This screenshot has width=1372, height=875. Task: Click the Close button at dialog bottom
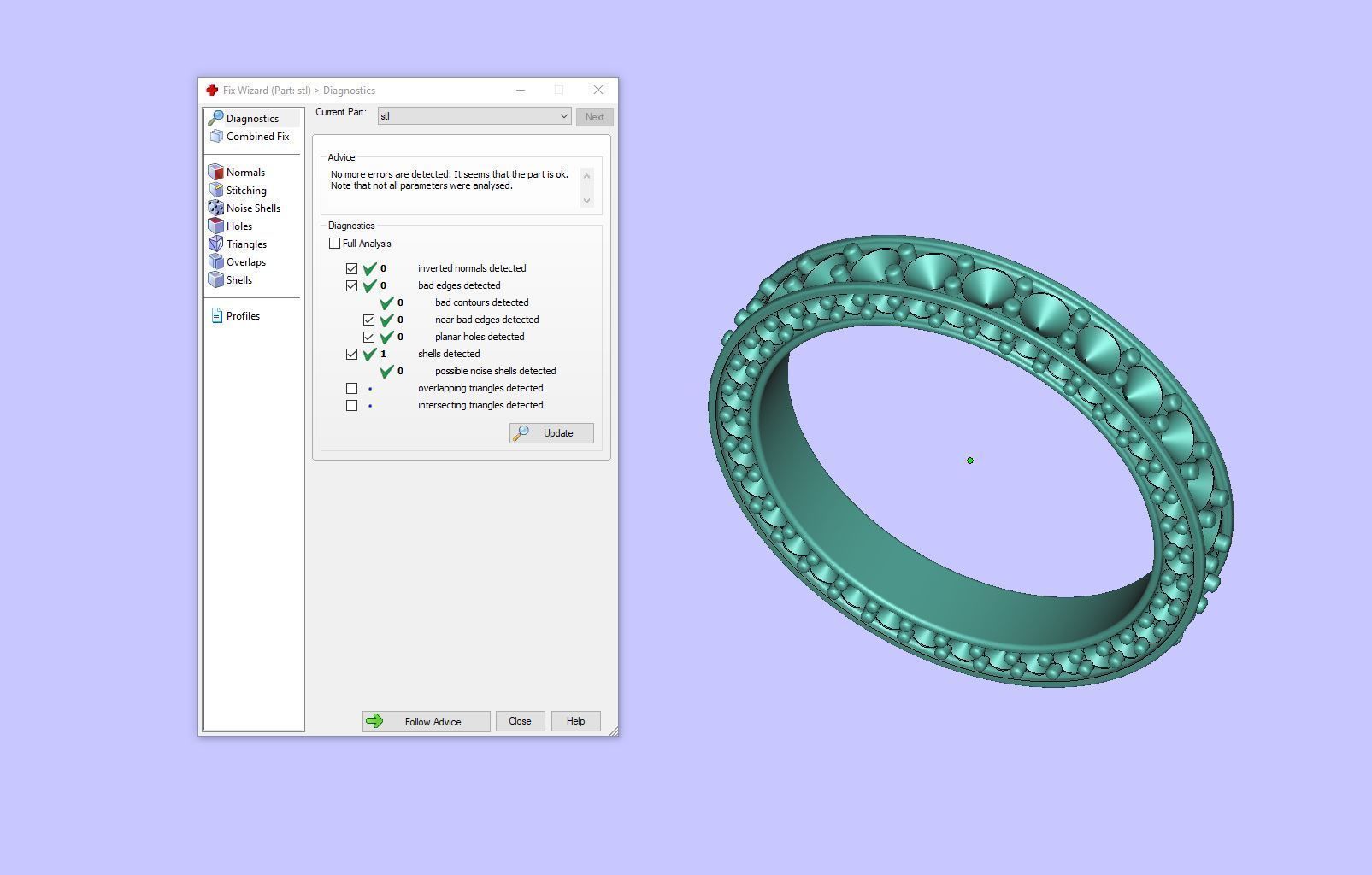point(520,721)
